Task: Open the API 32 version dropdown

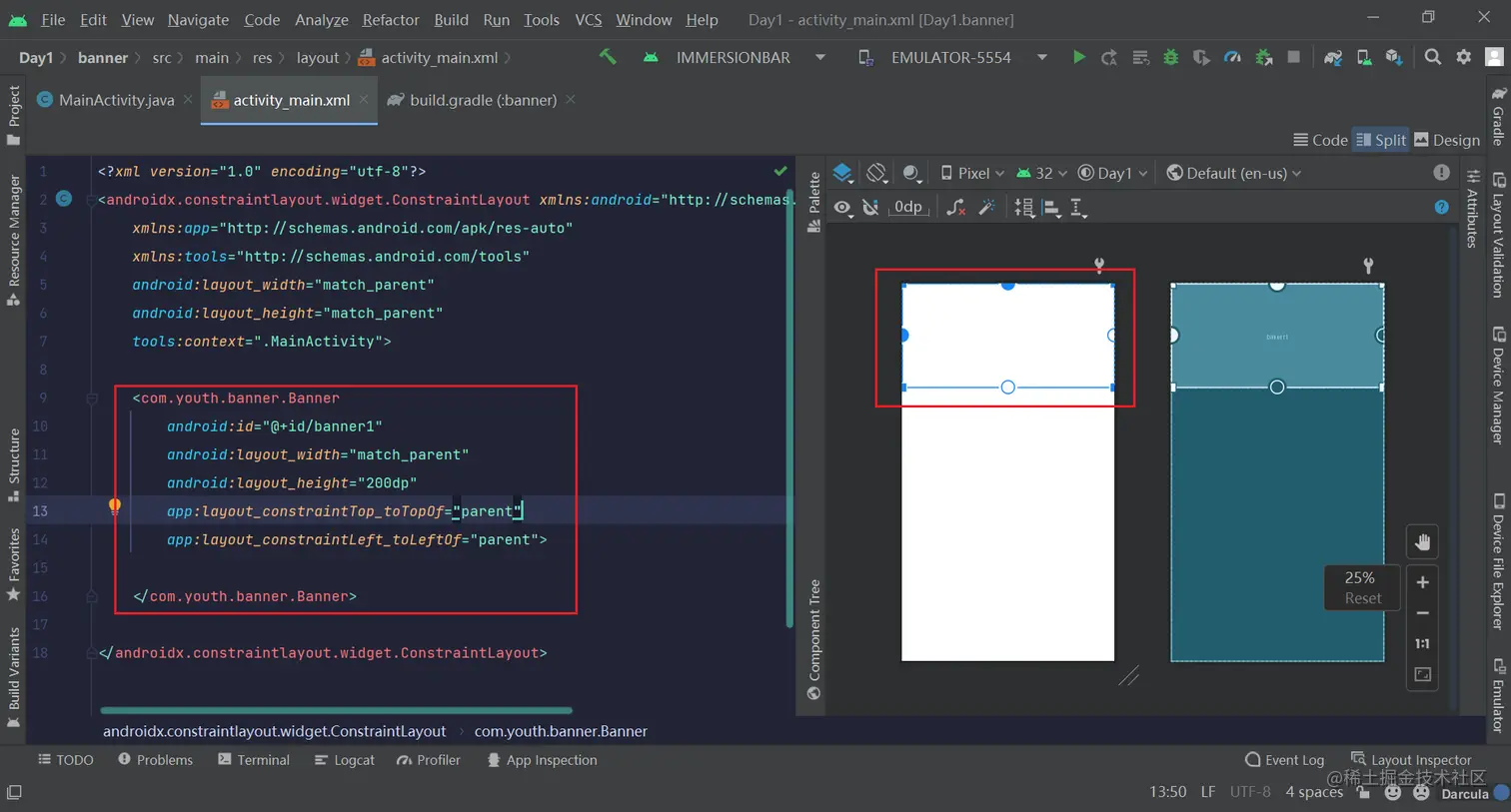Action: [x=1041, y=173]
